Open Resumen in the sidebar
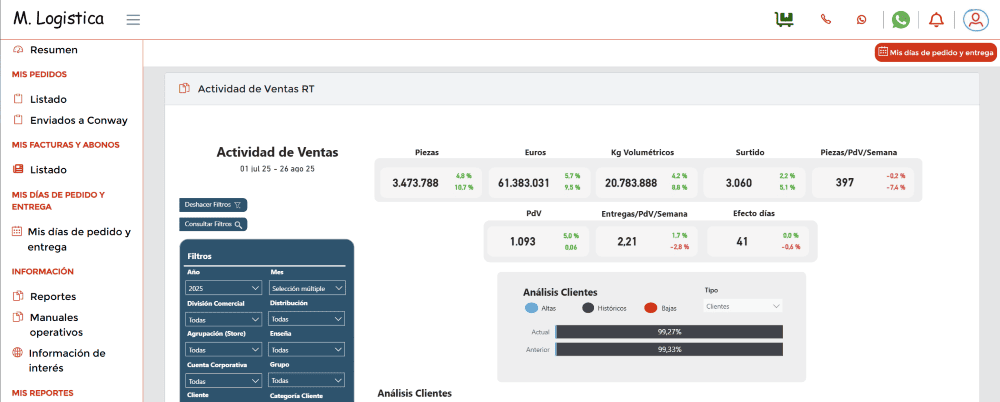Image resolution: width=1000 pixels, height=402 pixels. tap(54, 49)
